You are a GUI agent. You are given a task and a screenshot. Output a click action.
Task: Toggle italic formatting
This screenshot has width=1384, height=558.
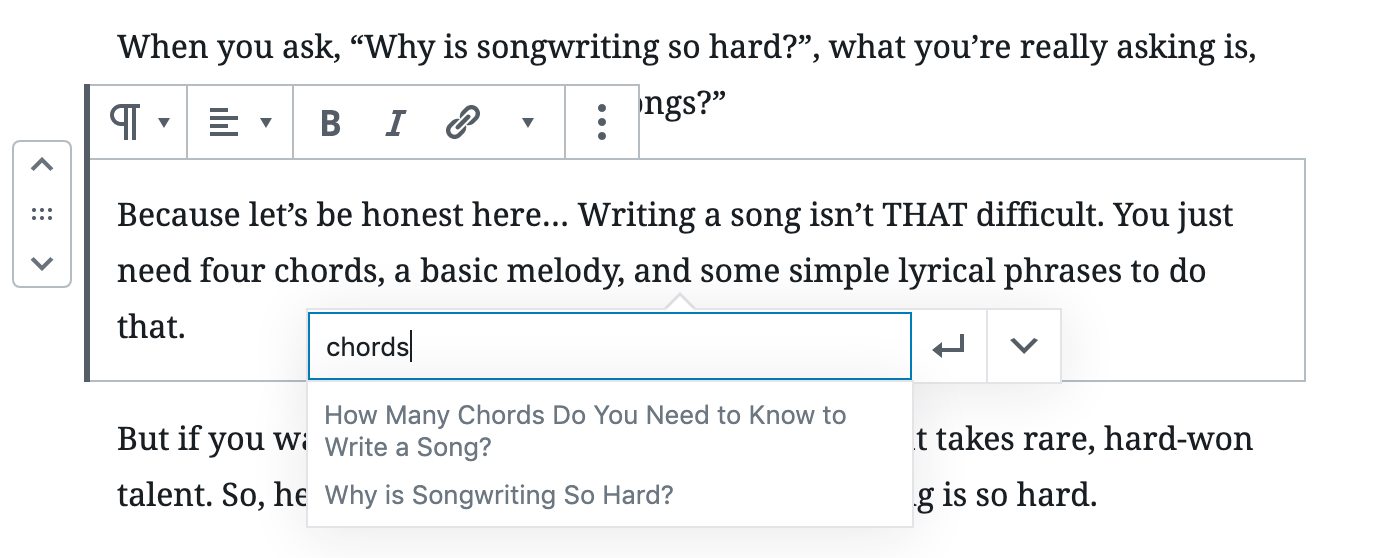coord(395,123)
